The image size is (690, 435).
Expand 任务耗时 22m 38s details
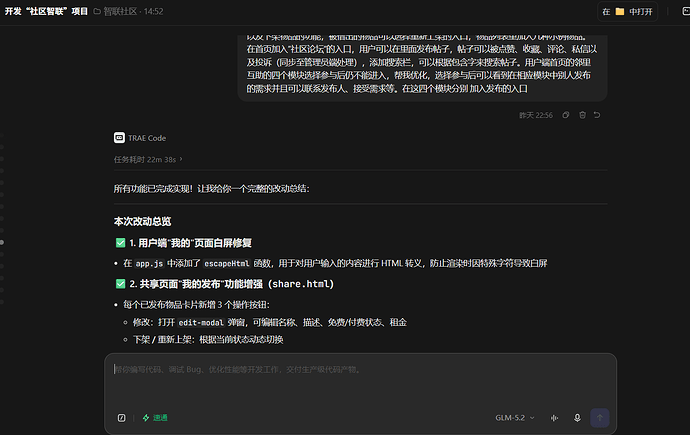click(x=148, y=159)
